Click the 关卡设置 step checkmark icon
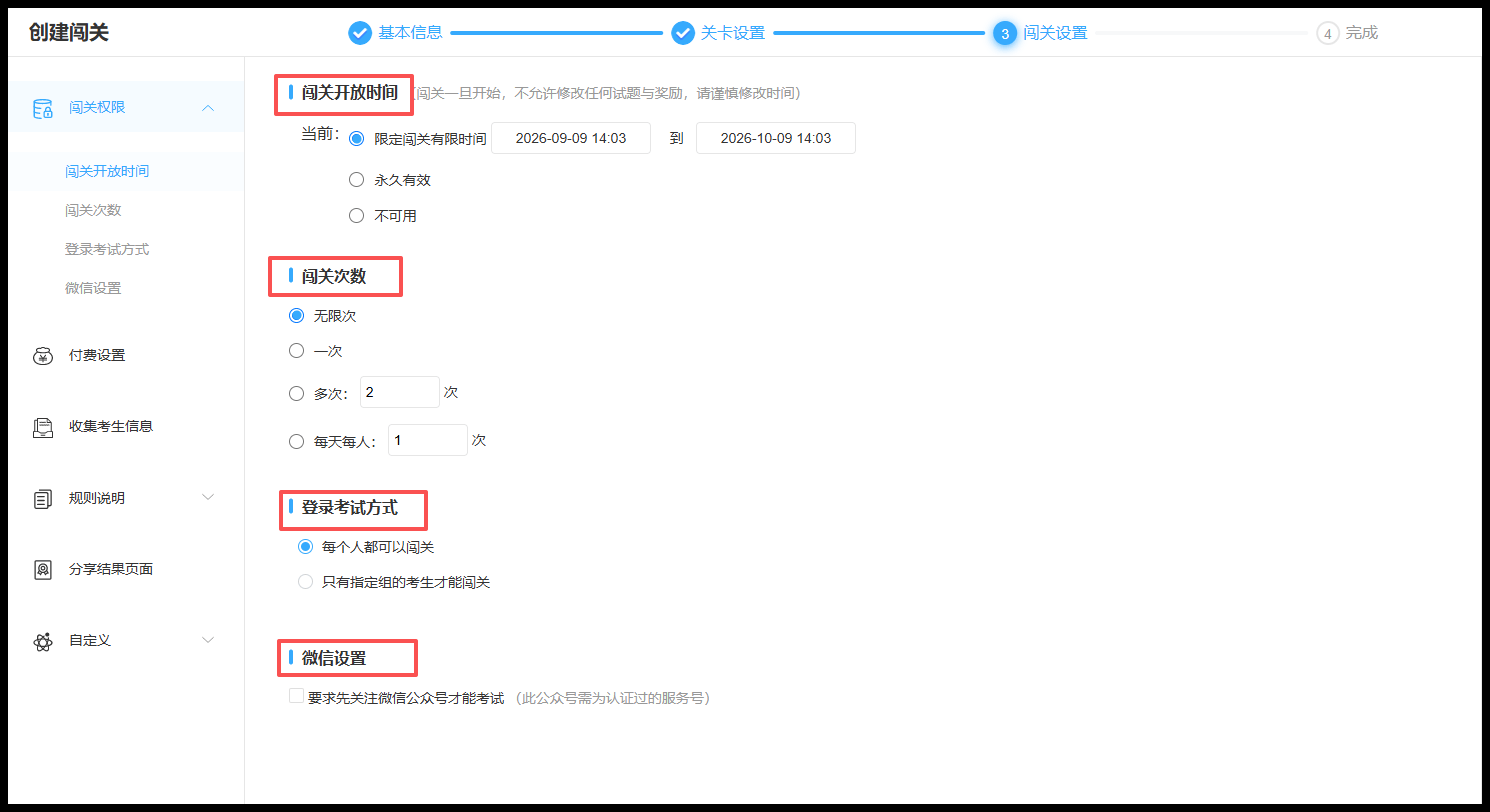1490x812 pixels. [683, 33]
